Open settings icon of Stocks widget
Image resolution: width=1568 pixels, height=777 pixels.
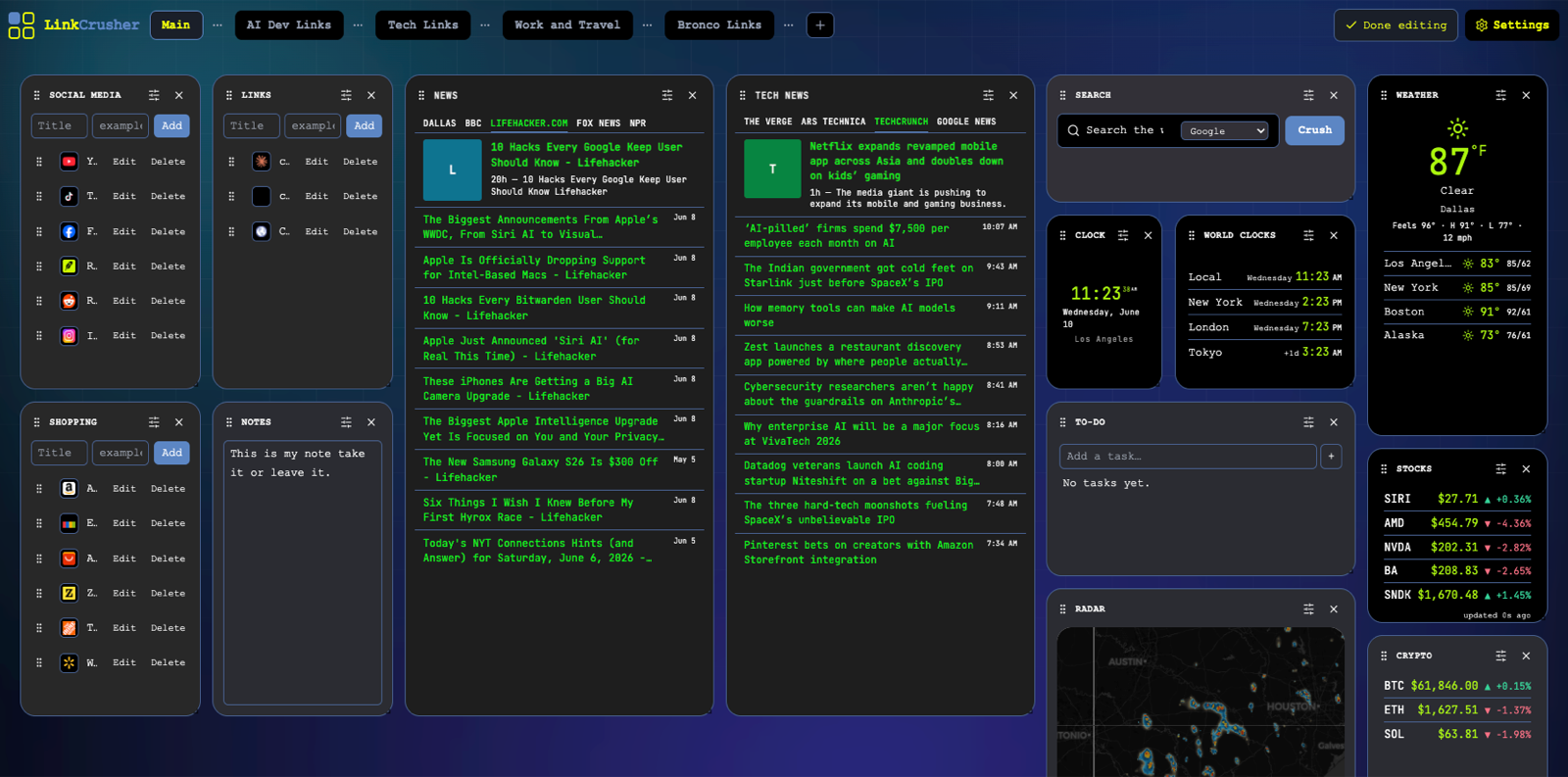[x=1500, y=468]
